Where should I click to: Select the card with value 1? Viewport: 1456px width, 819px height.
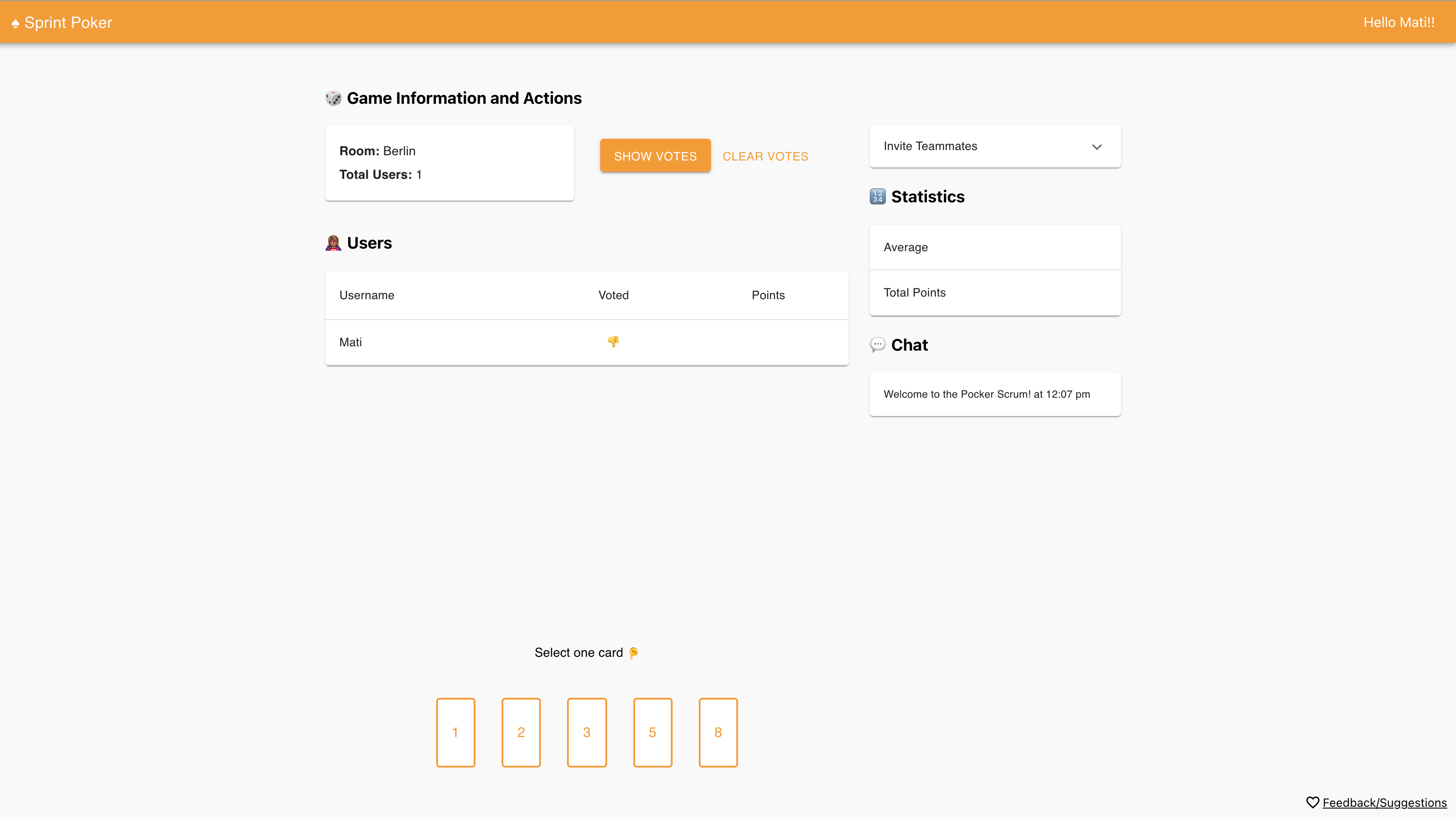pyautogui.click(x=455, y=732)
